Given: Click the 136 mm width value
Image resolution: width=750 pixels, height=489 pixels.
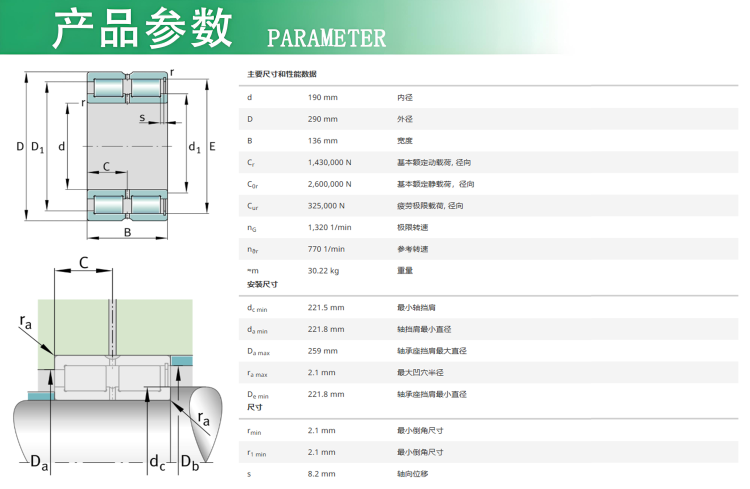Looking at the screenshot, I should tap(322, 141).
